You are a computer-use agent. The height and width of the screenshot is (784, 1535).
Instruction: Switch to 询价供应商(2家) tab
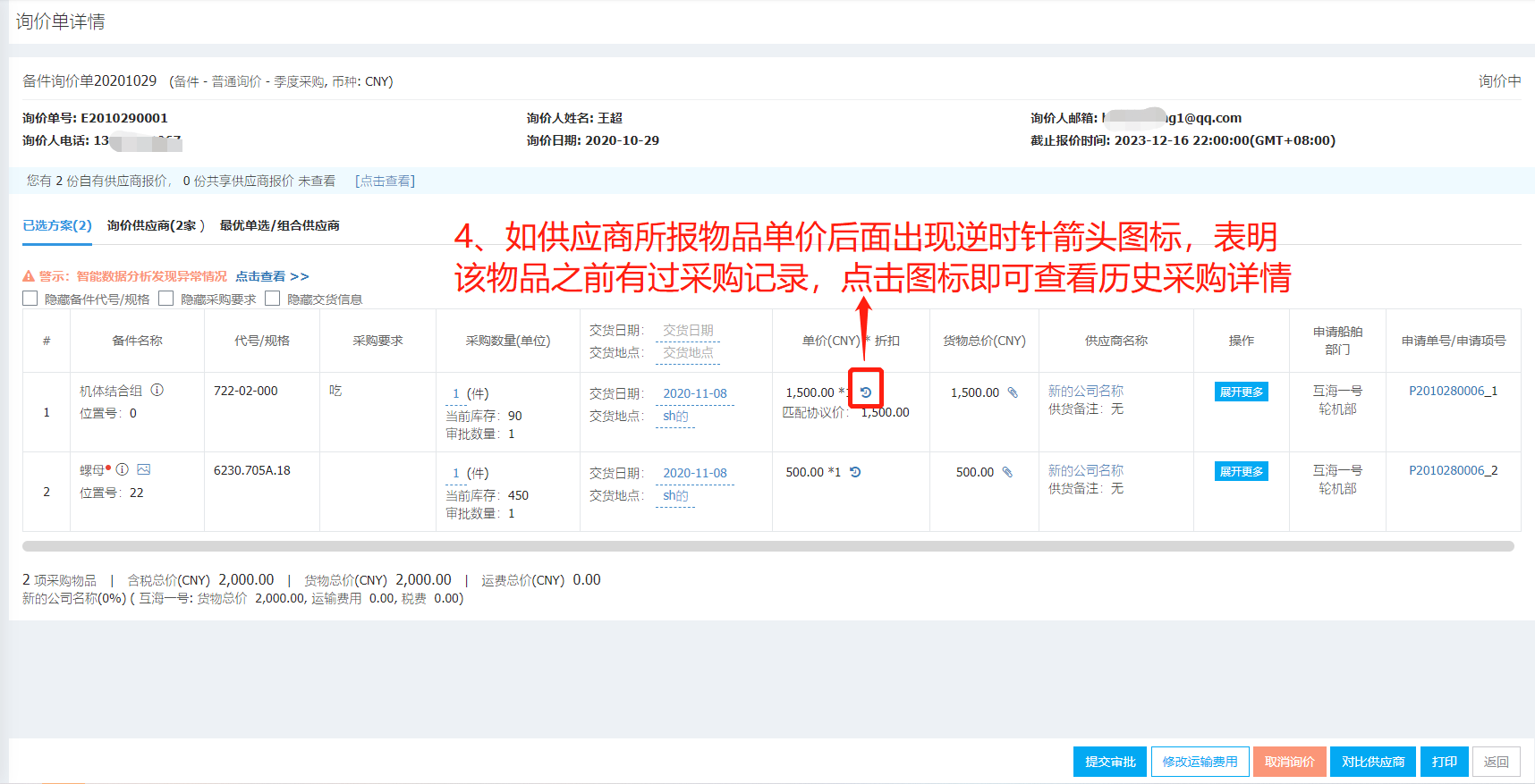(x=157, y=225)
